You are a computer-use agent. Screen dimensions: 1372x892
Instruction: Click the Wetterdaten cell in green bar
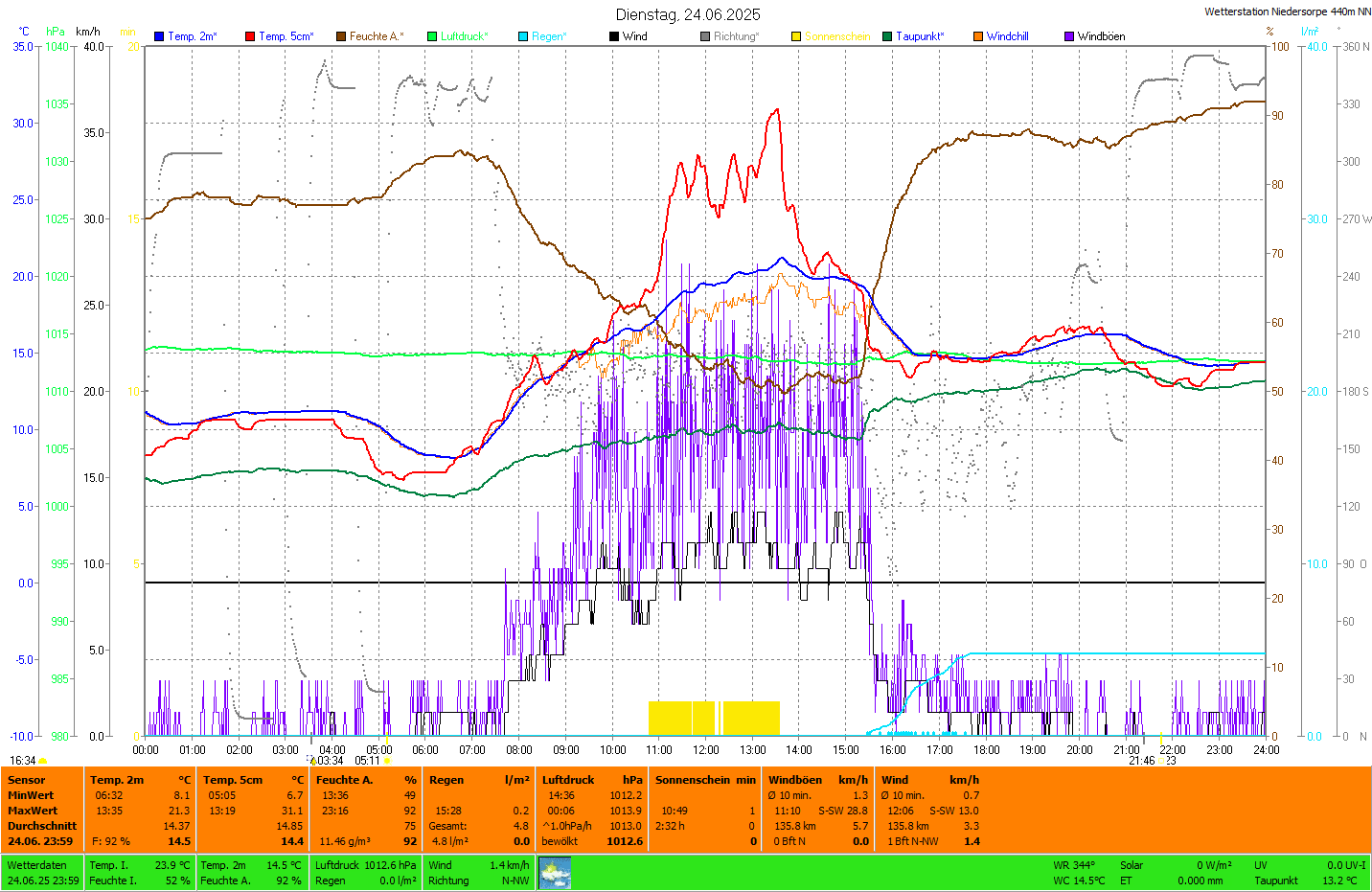[36, 865]
